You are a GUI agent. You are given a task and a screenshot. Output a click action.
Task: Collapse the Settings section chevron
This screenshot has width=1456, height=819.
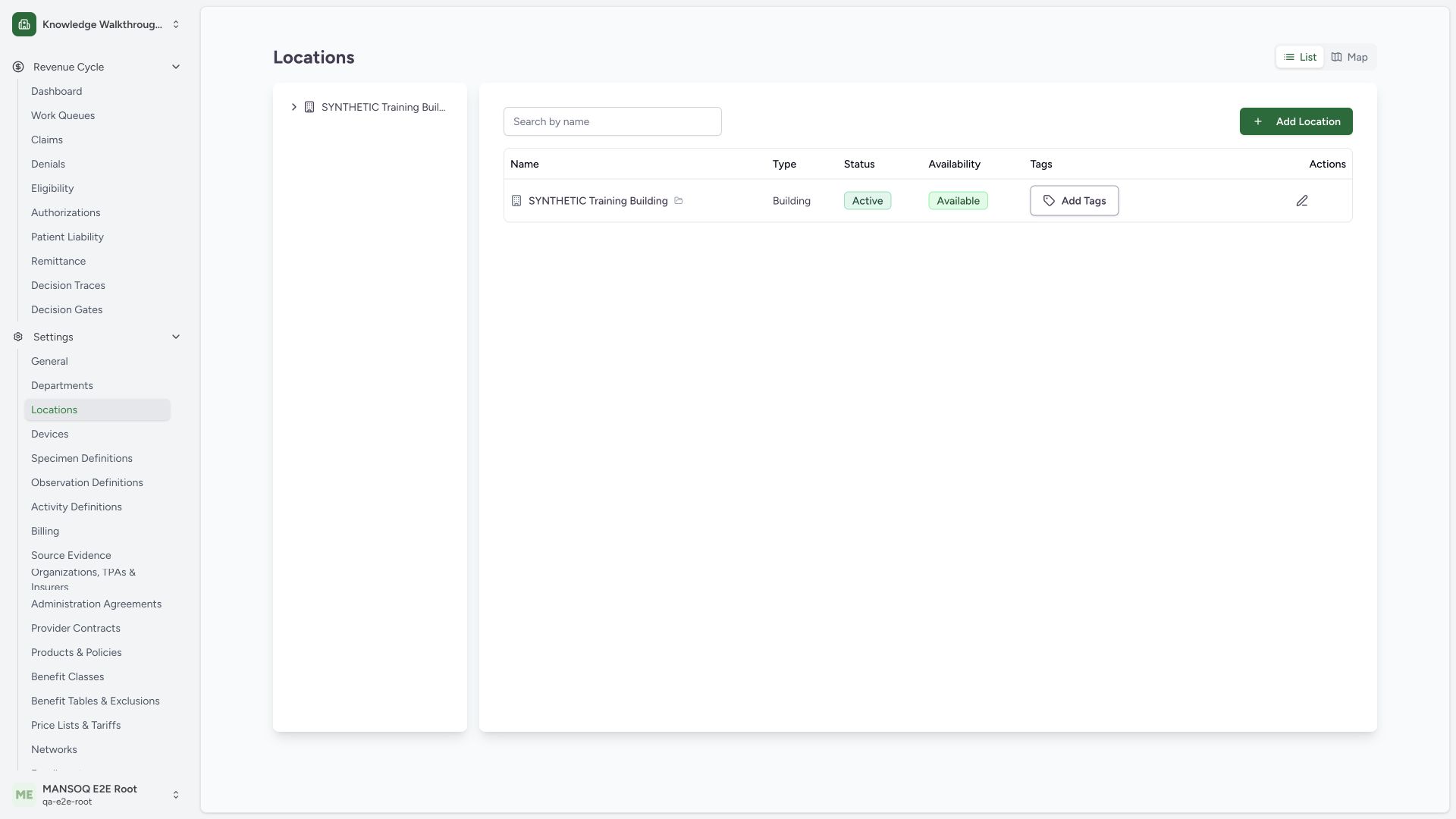coord(176,337)
